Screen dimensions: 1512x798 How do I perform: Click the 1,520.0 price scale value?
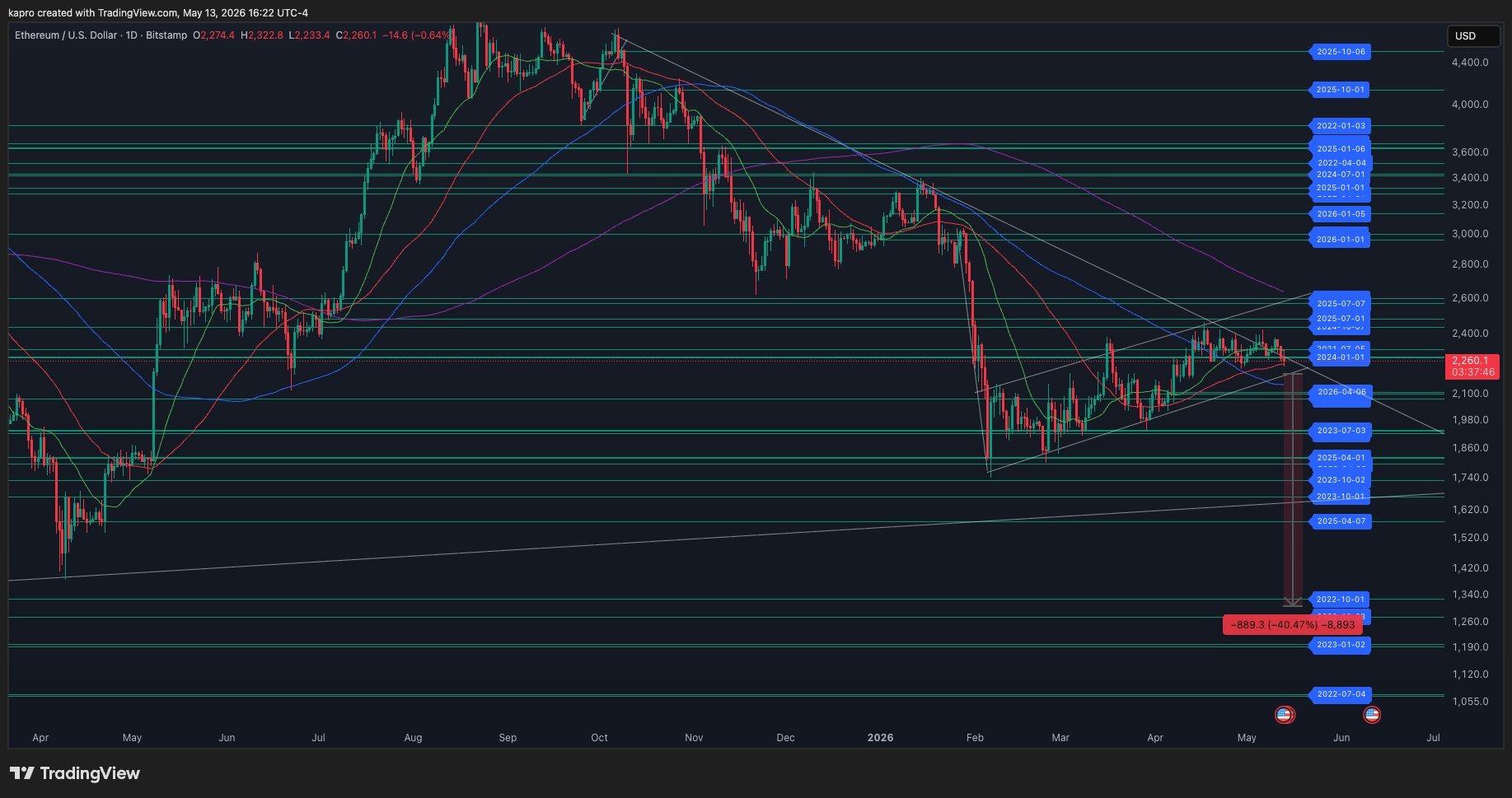(x=1470, y=538)
